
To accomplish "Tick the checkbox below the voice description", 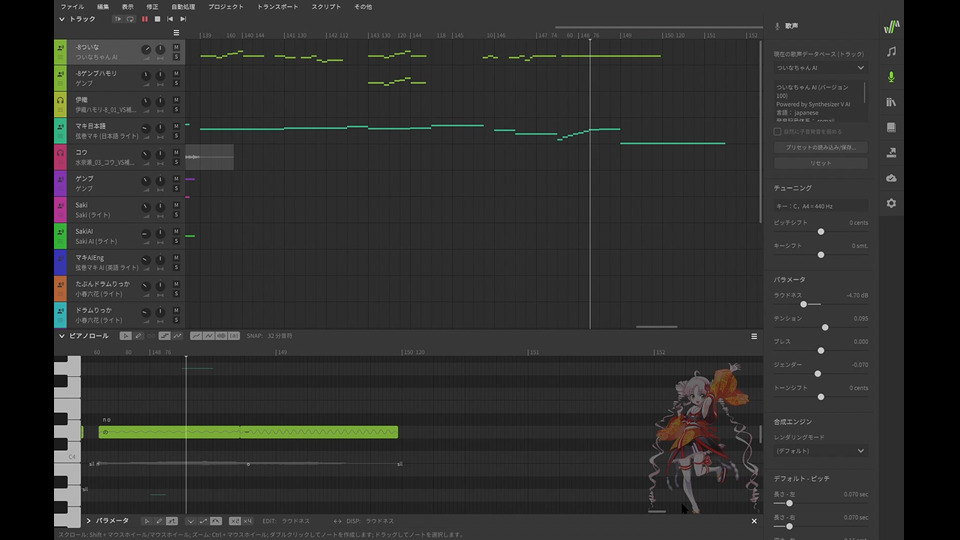I will pos(778,132).
